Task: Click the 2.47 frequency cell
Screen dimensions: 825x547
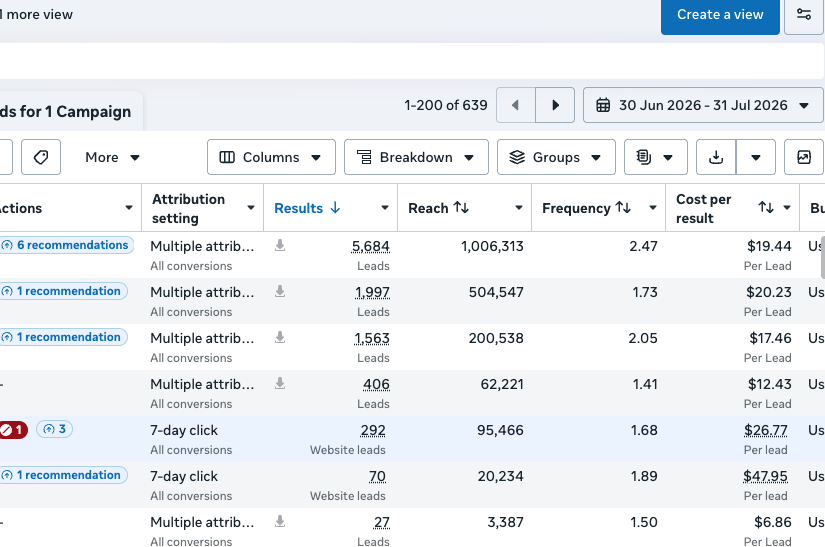Action: [643, 246]
